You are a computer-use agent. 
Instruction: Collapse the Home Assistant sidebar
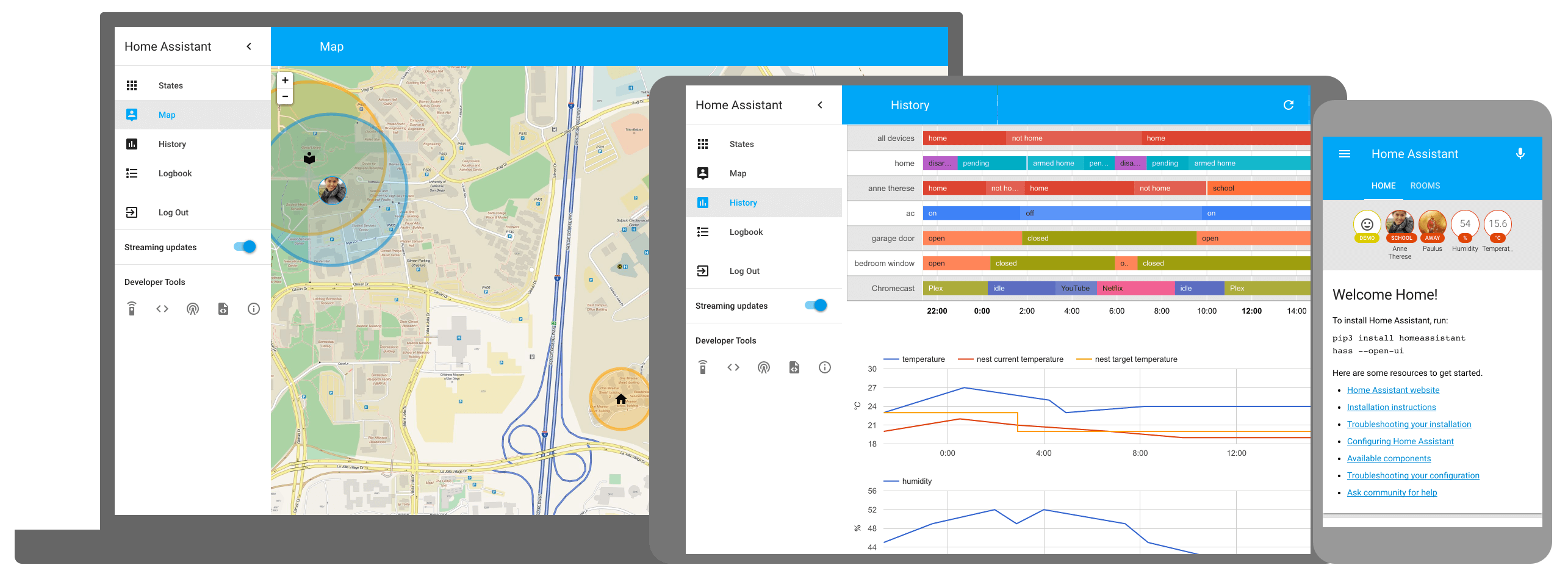coord(249,46)
